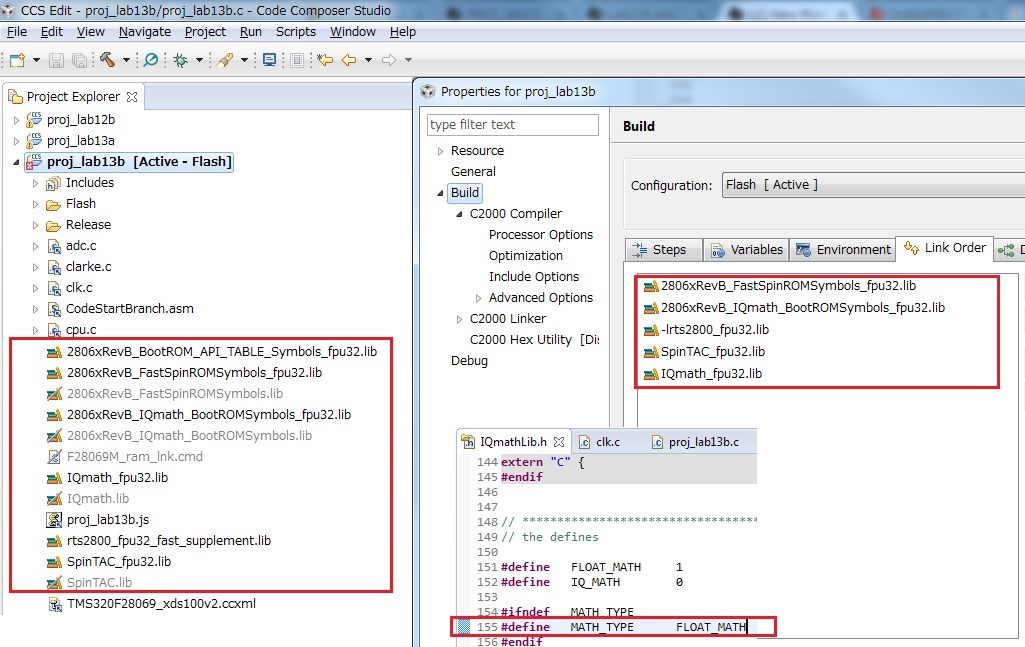
Task: Click the clk.c file icon in Project Explorer
Action: (54, 288)
